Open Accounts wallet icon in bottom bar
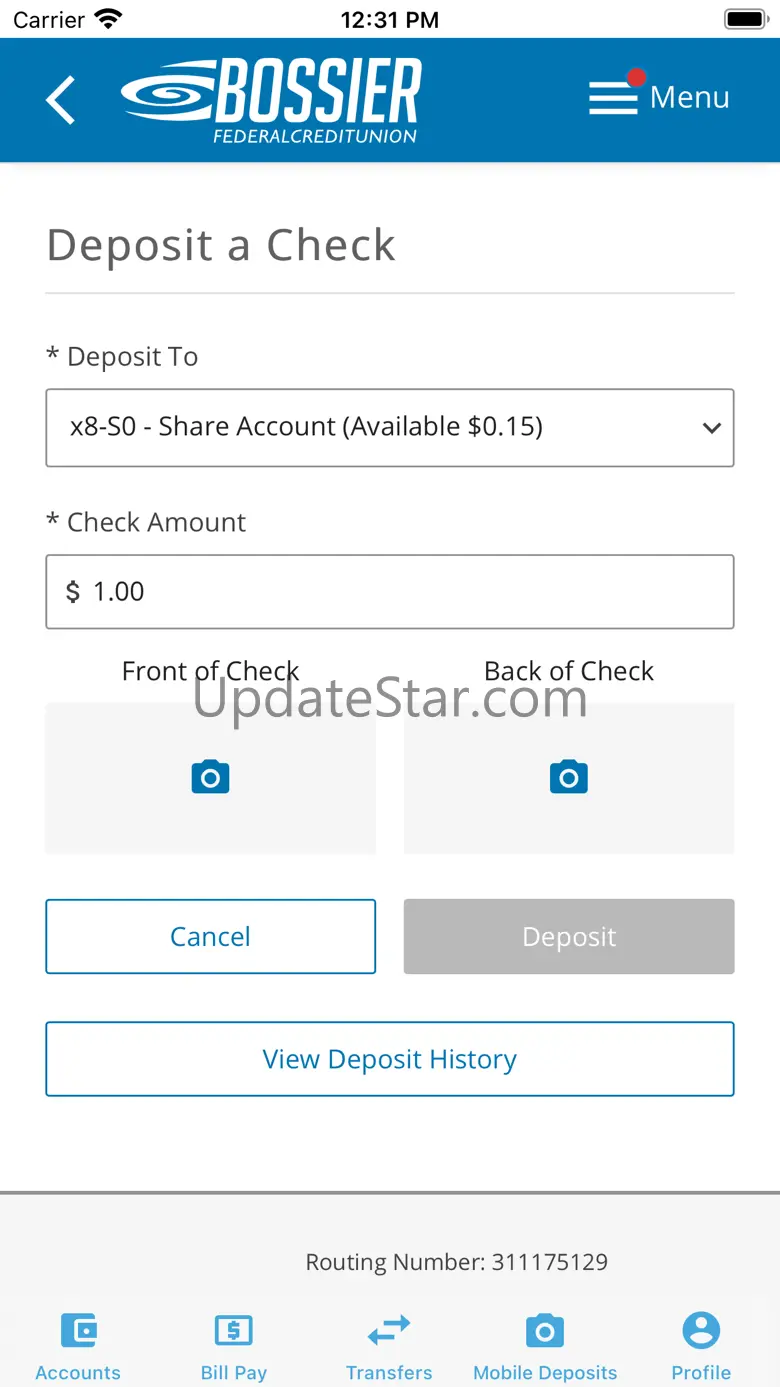780x1387 pixels. click(x=78, y=1331)
